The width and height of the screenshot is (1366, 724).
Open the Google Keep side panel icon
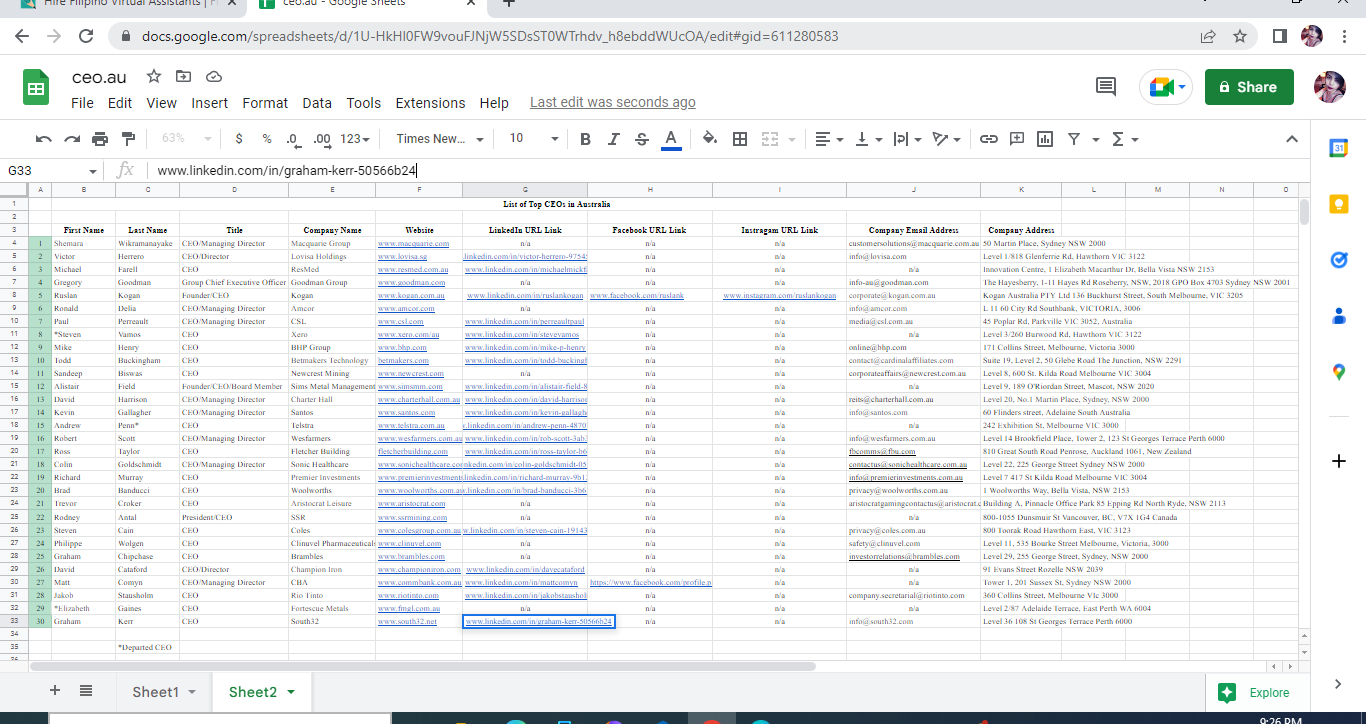click(1339, 204)
